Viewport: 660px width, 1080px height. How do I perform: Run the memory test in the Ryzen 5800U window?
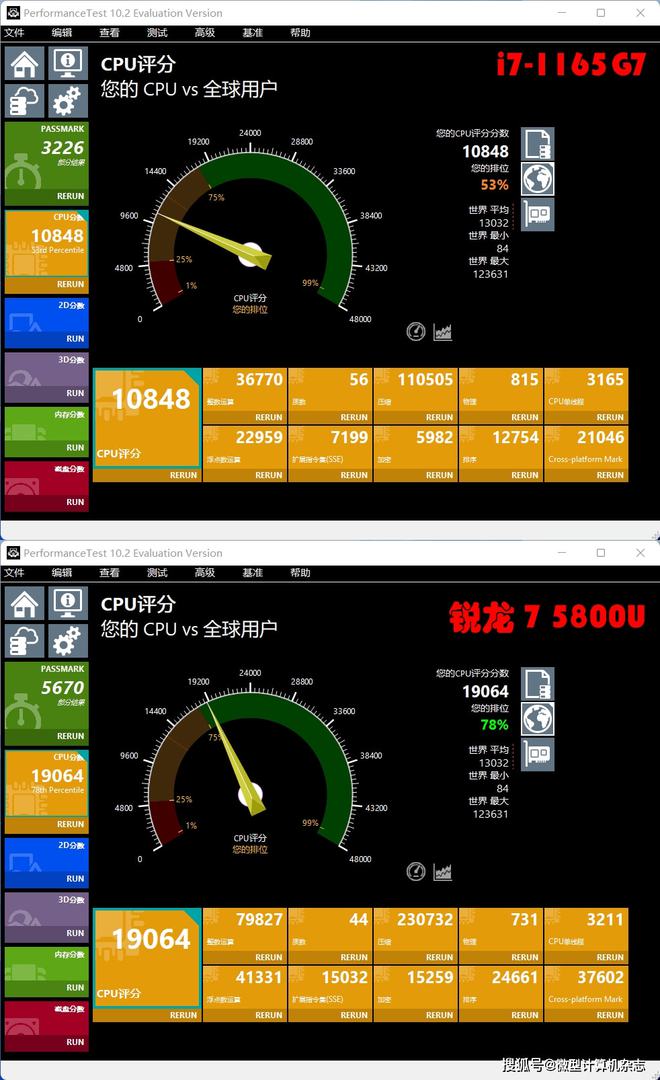[75, 988]
